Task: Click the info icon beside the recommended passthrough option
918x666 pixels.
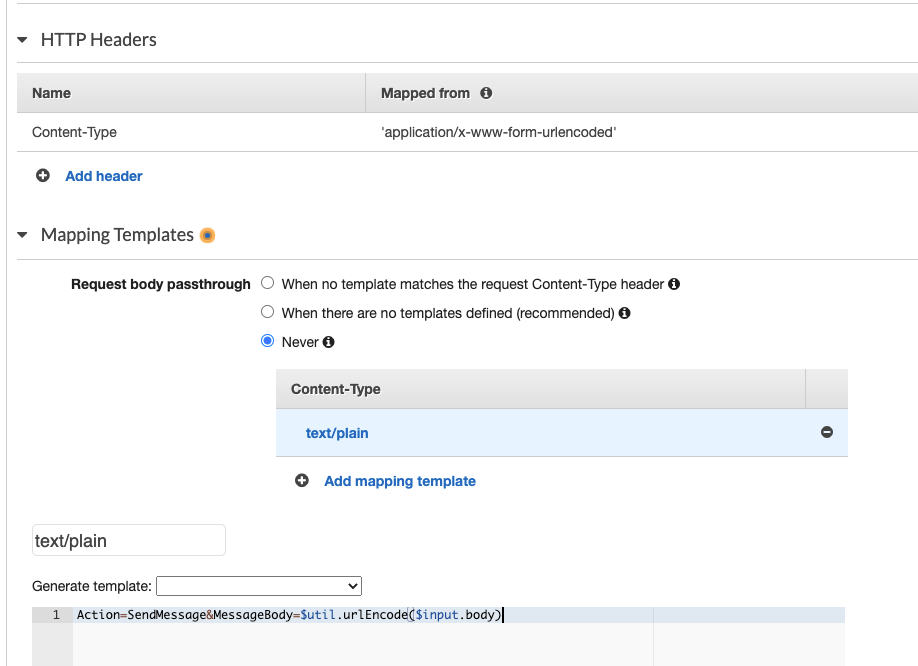Action: coord(626,312)
